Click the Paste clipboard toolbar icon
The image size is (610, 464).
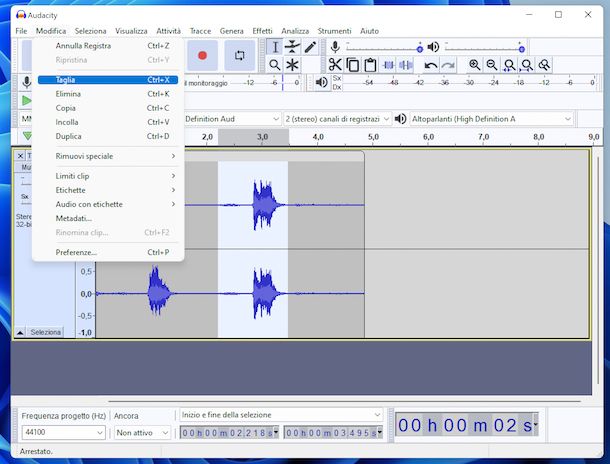[370, 65]
